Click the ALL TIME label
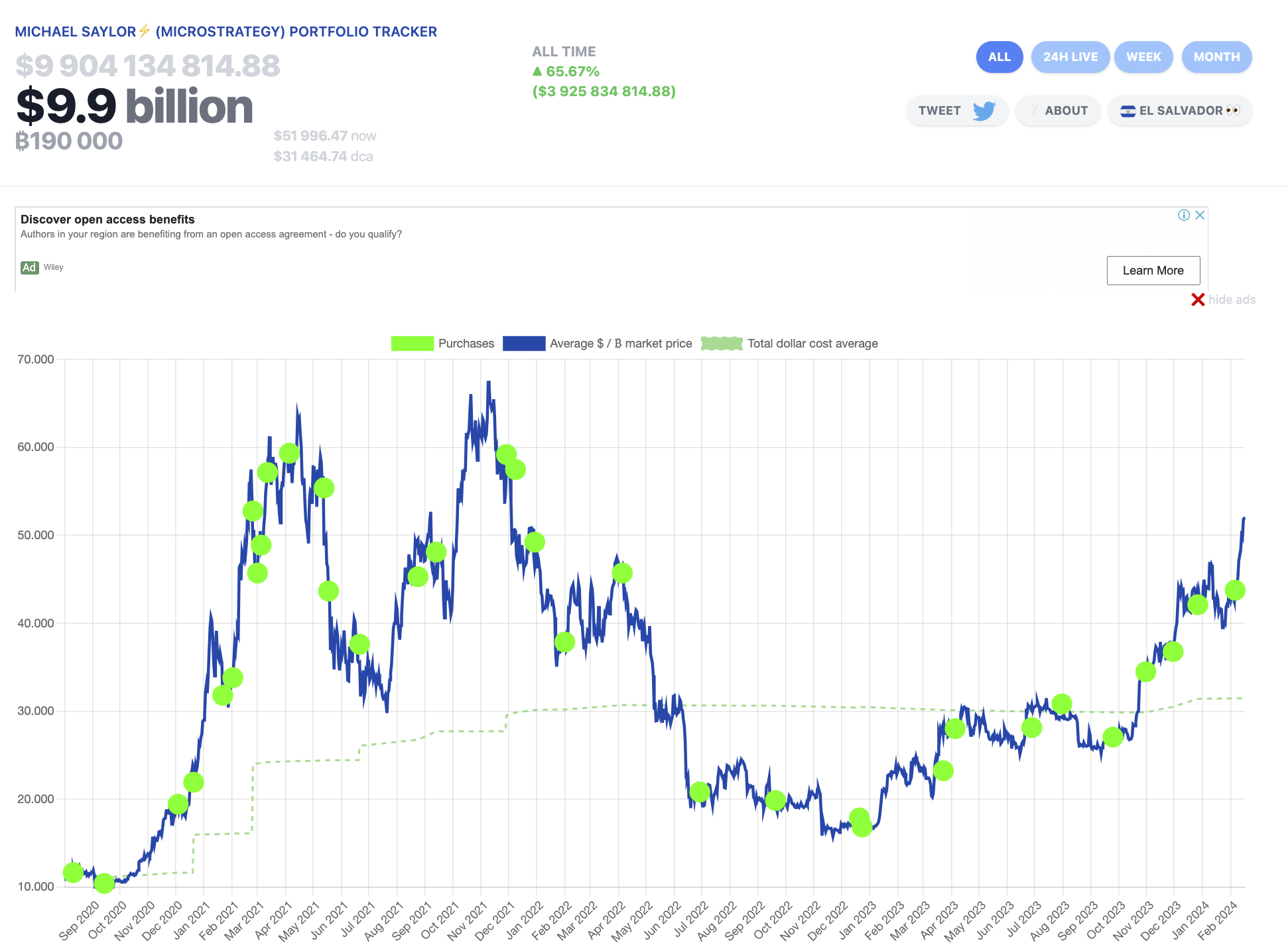This screenshot has width=1288, height=951. [564, 52]
